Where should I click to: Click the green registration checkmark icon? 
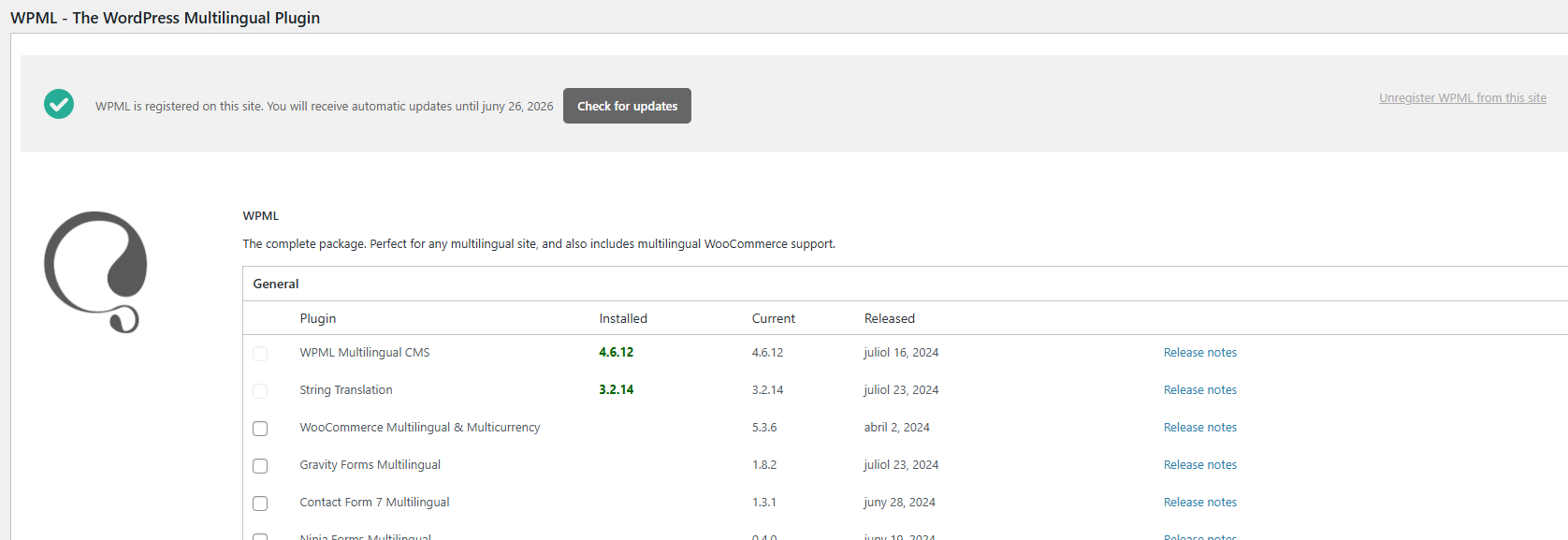point(59,104)
